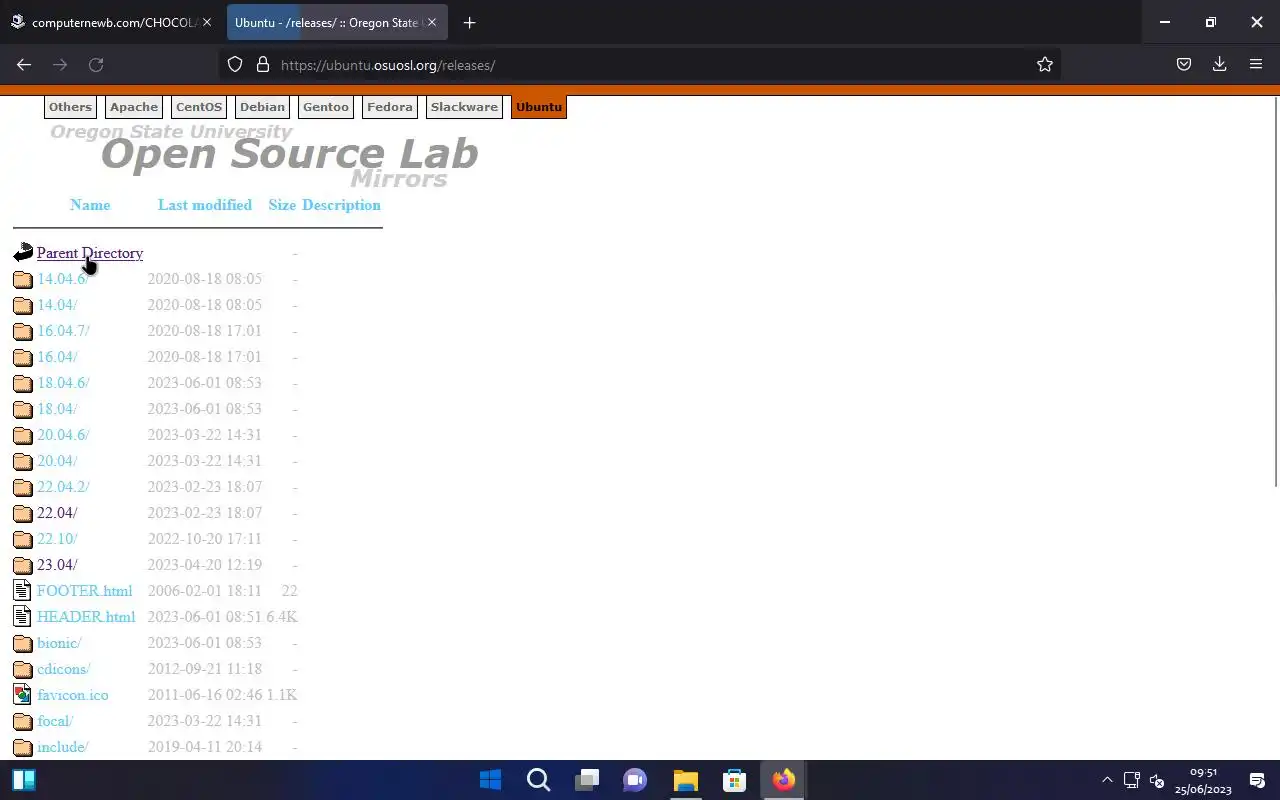The height and width of the screenshot is (800, 1280).
Task: Open the Others mirror tab
Action: coord(70,107)
